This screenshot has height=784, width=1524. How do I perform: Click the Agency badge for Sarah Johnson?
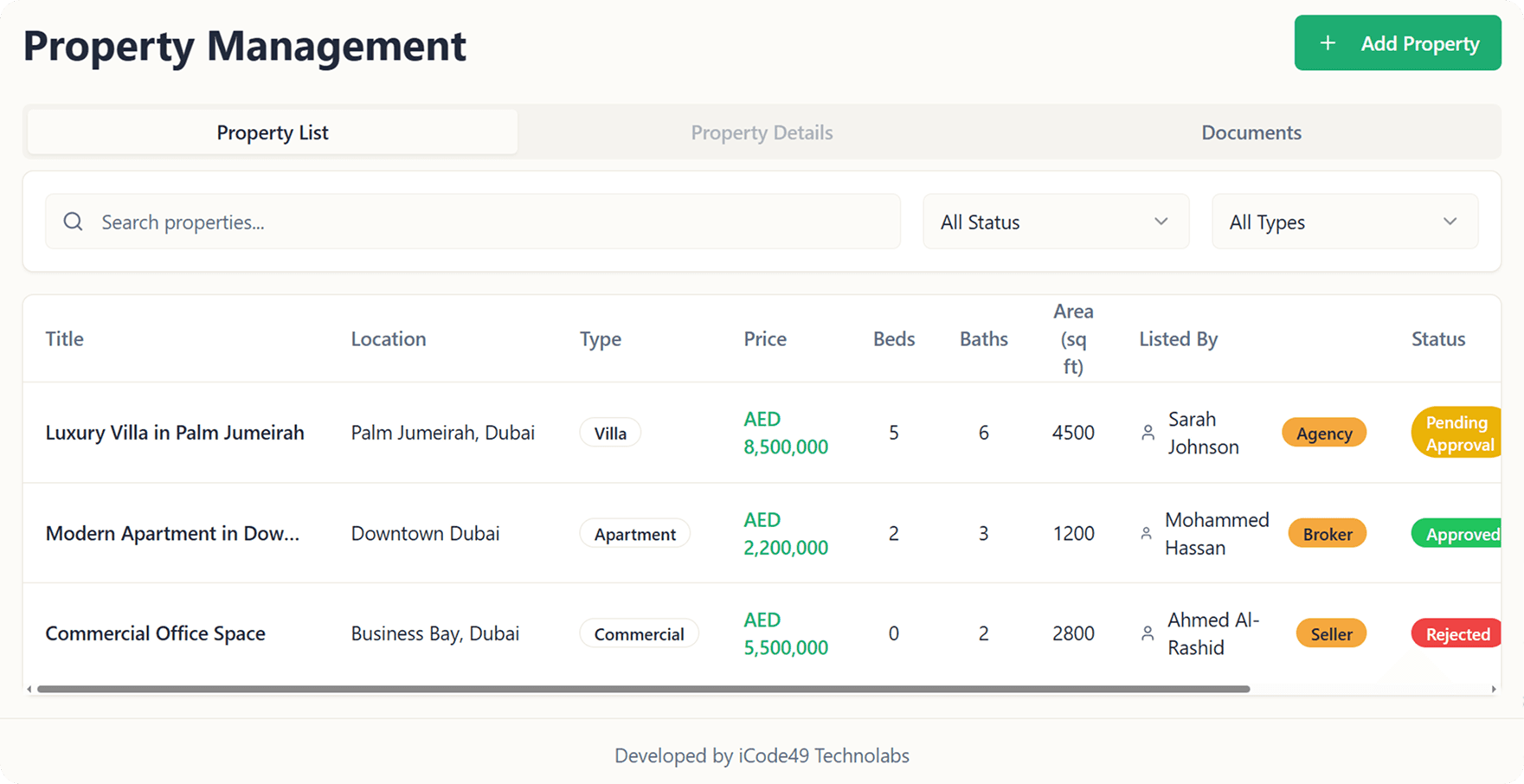pos(1324,433)
